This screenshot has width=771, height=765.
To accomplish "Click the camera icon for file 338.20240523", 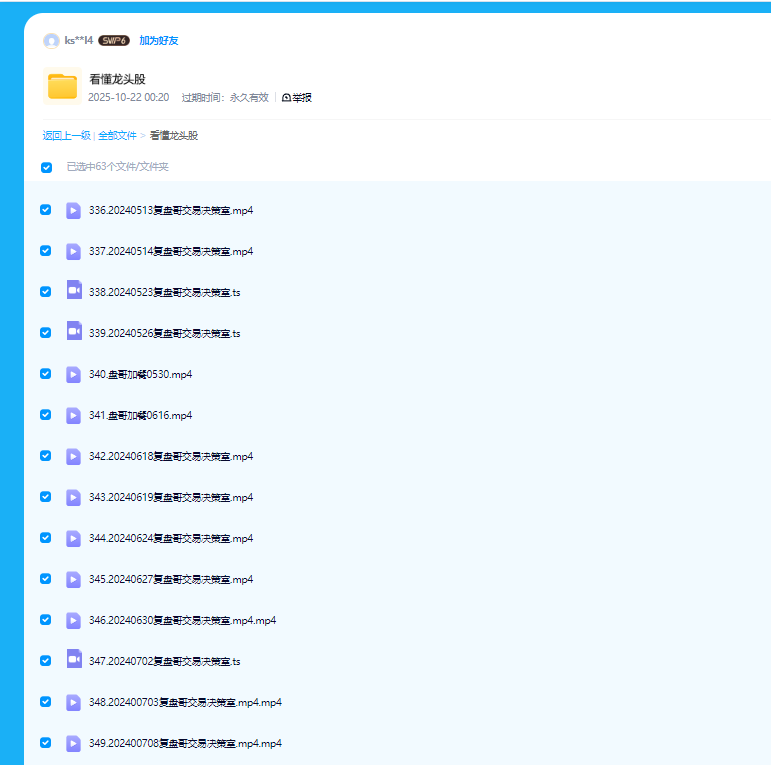I will point(74,291).
